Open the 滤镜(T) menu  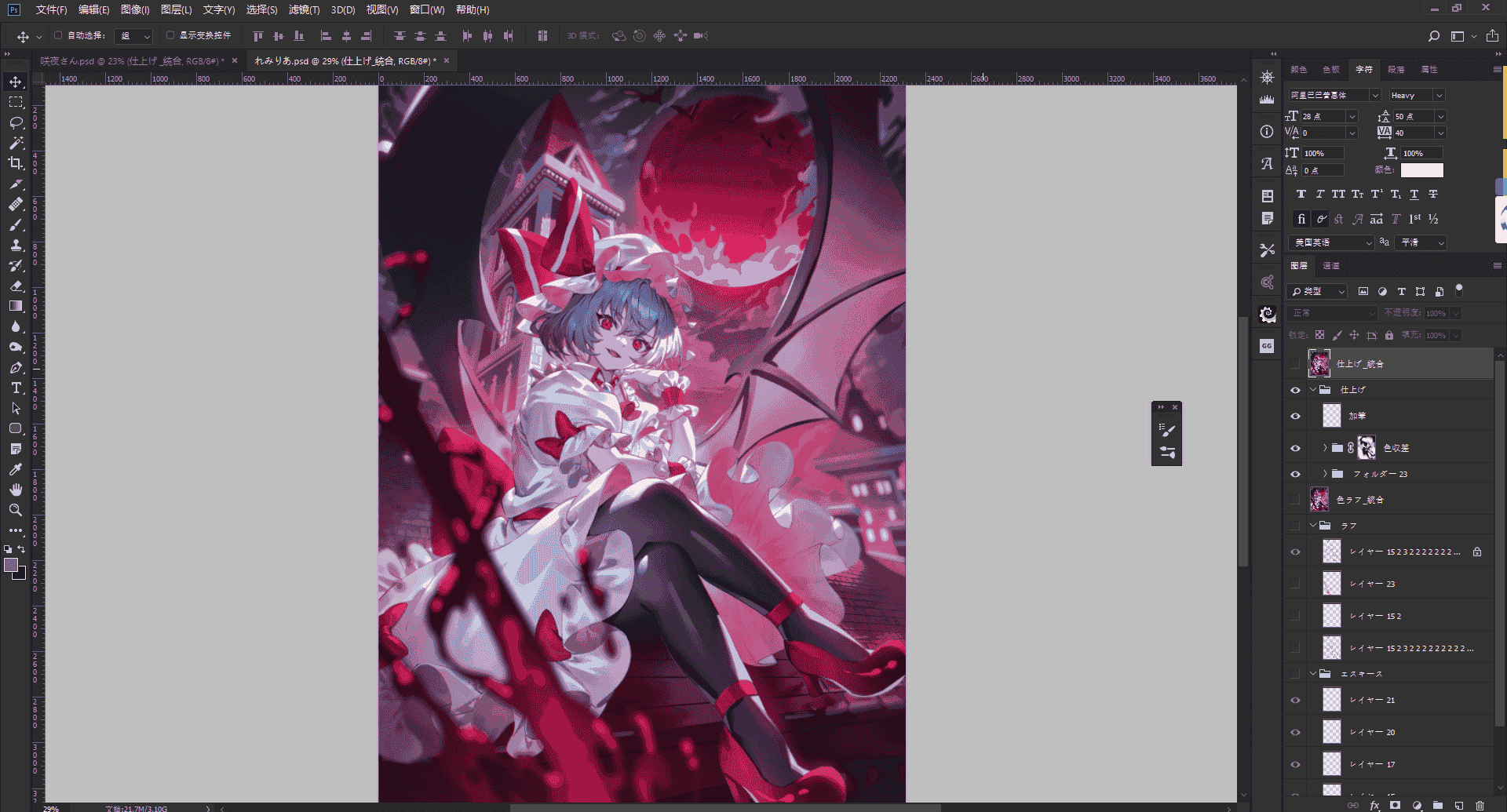tap(304, 9)
